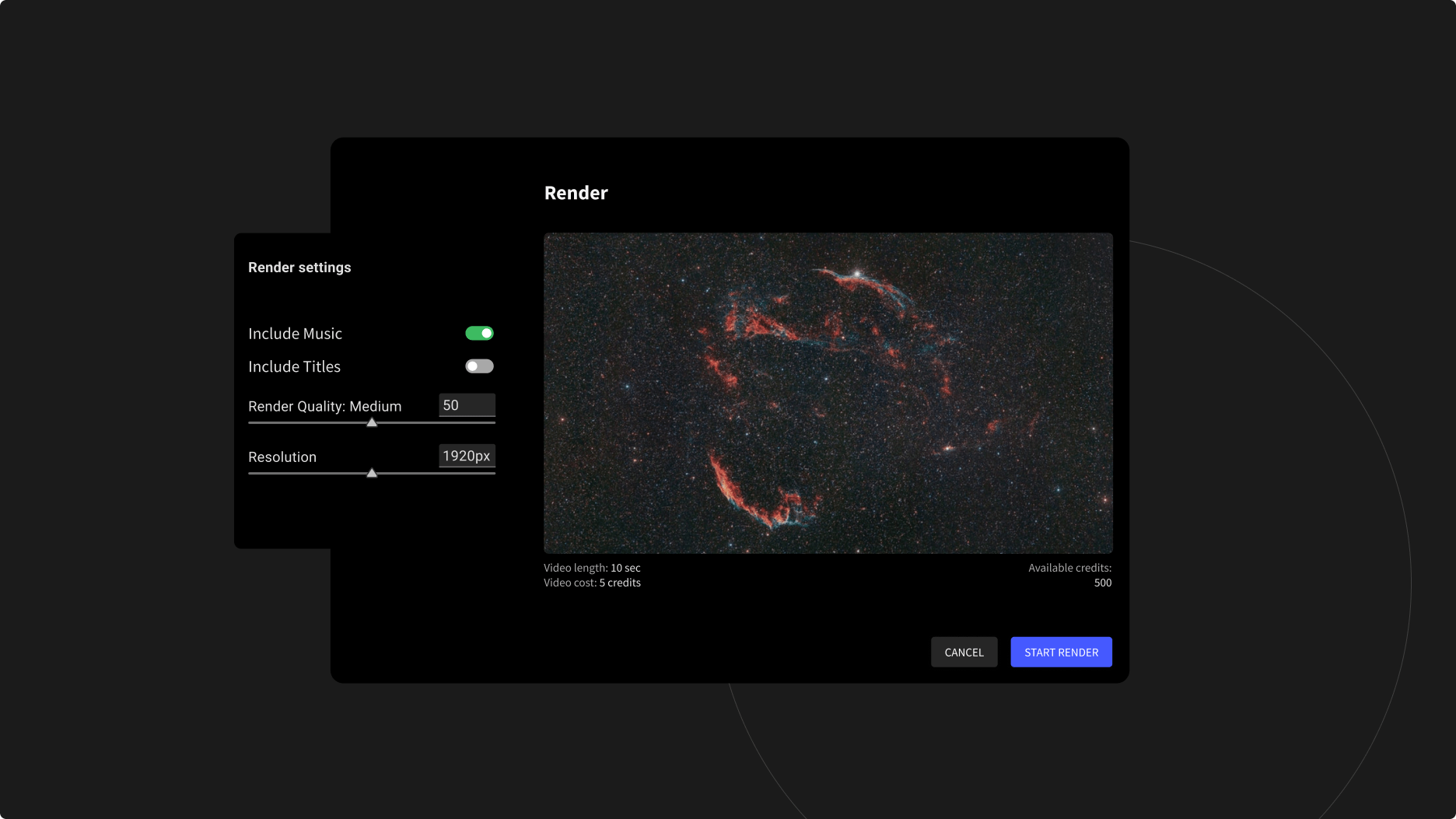Turn off the Include Music switch

tap(479, 333)
